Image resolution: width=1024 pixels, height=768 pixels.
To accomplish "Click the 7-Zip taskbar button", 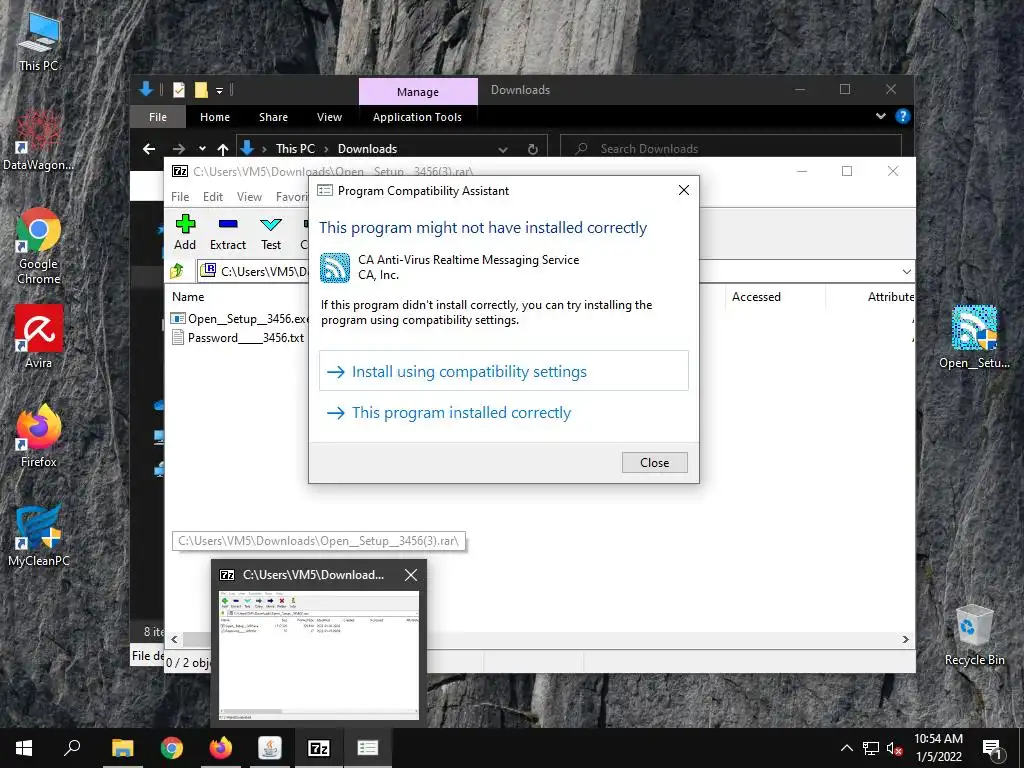I will click(x=319, y=748).
